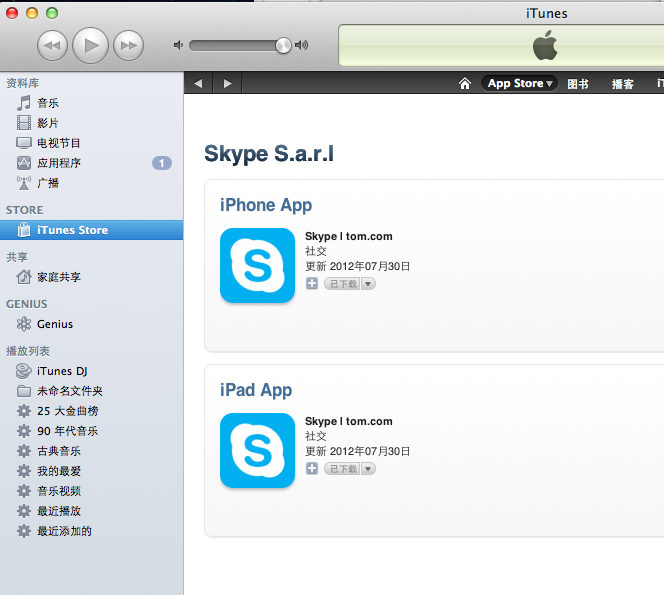Click the iPad app update date text
Viewport: 664px width, 595px height.
coord(358,451)
